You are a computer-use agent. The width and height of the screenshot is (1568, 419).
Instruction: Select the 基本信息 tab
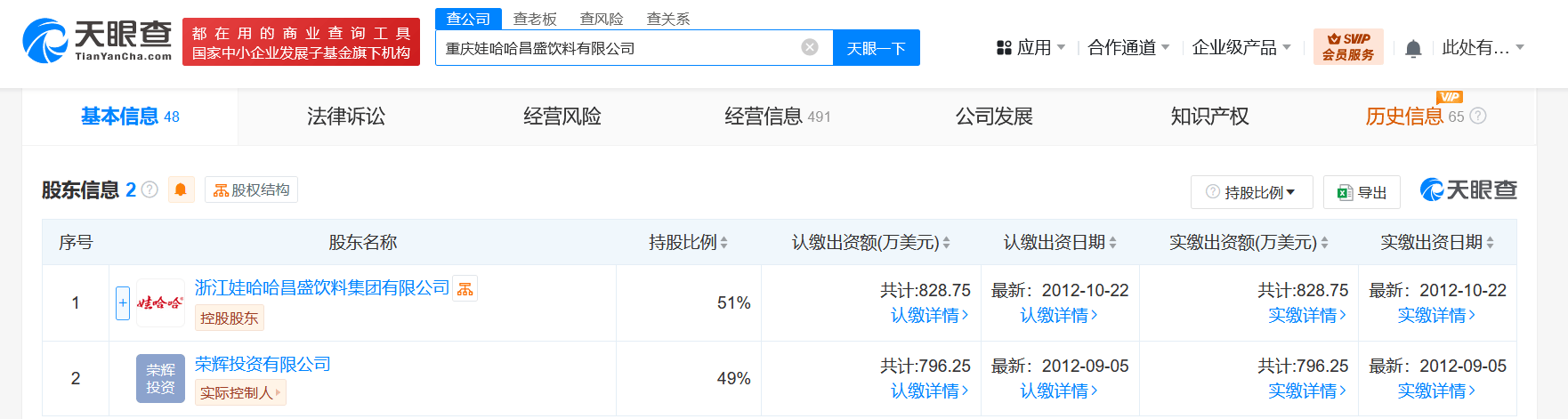tap(130, 116)
